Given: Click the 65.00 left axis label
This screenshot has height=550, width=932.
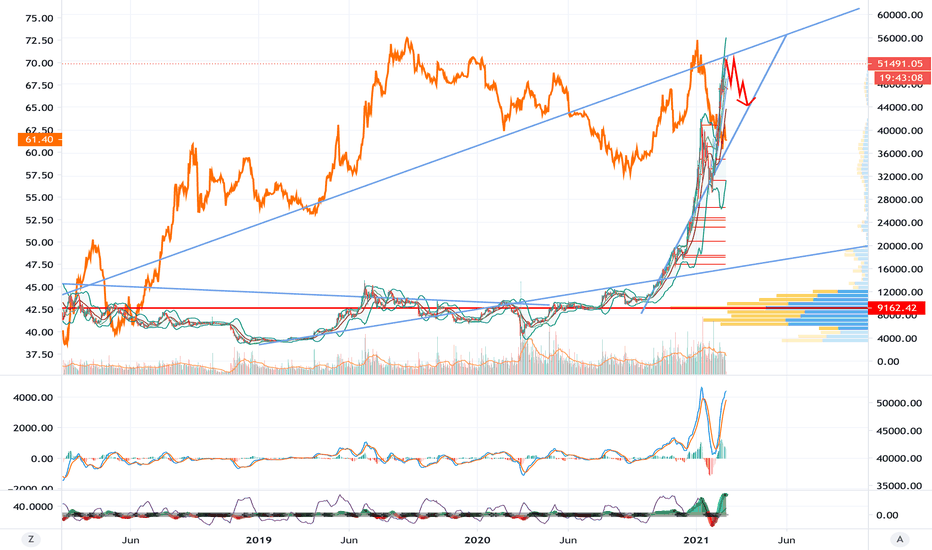Looking at the screenshot, I should coord(39,108).
